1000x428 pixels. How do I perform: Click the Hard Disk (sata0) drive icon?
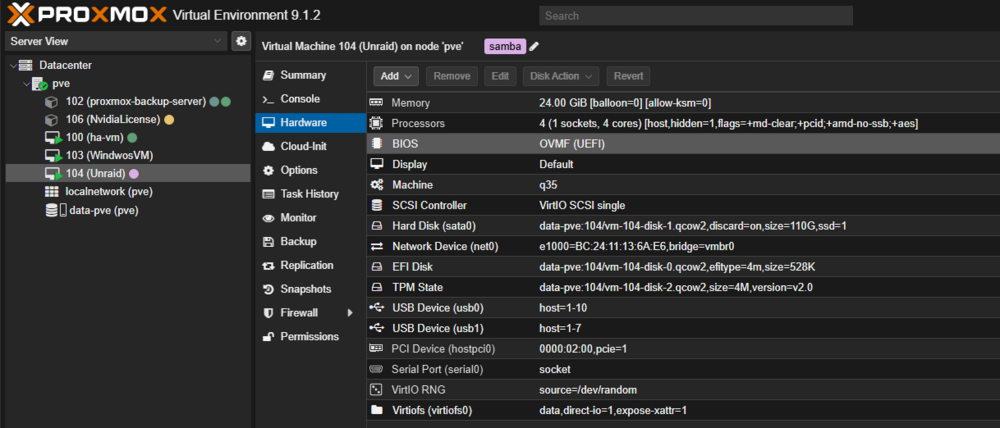point(376,226)
